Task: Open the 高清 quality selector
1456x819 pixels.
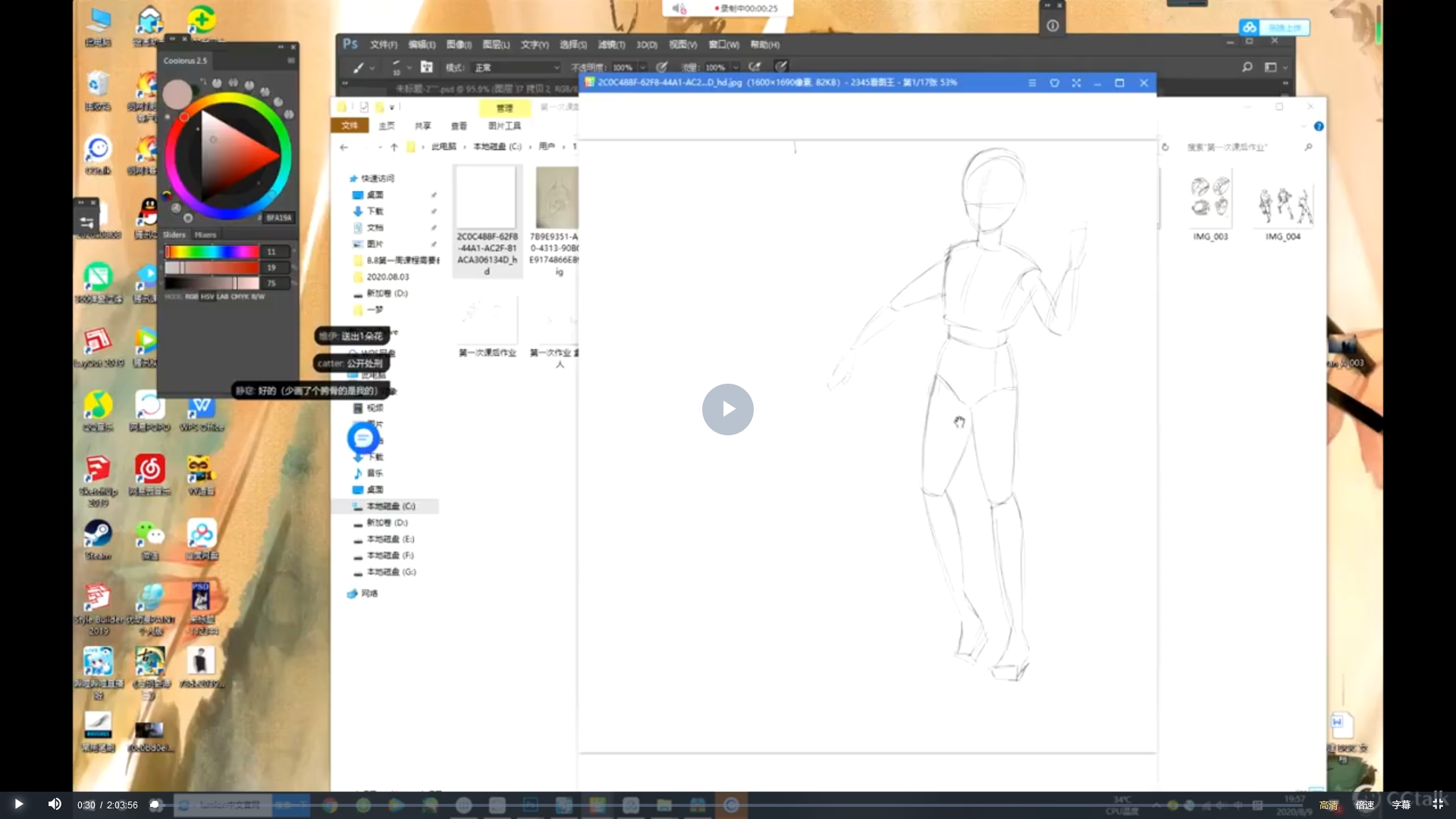Action: 1329,805
